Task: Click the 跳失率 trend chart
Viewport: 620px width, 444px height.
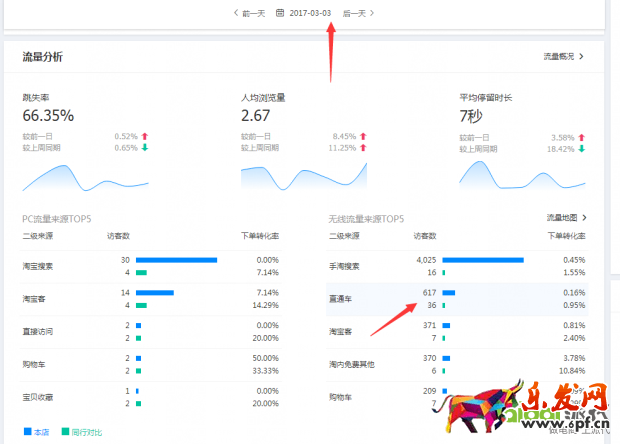Action: point(85,177)
